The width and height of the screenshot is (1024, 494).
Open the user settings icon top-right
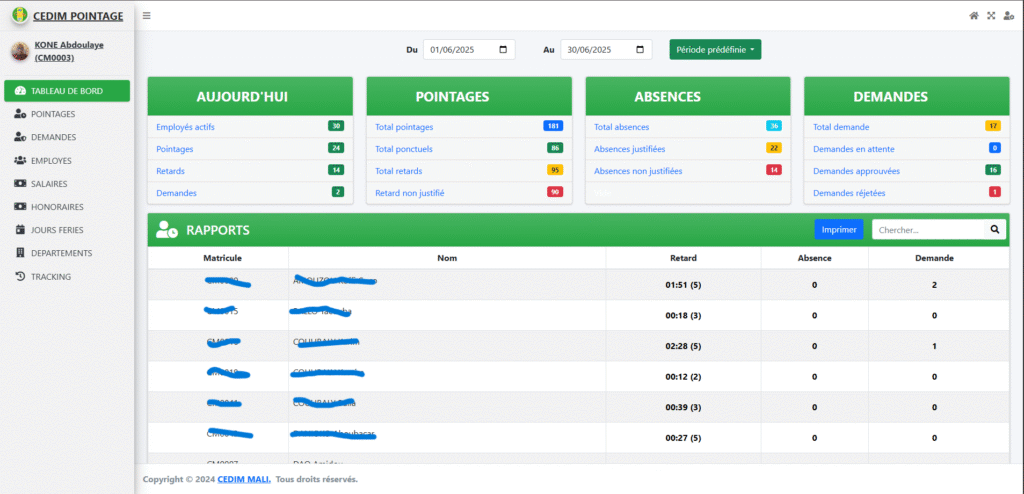tap(1008, 15)
